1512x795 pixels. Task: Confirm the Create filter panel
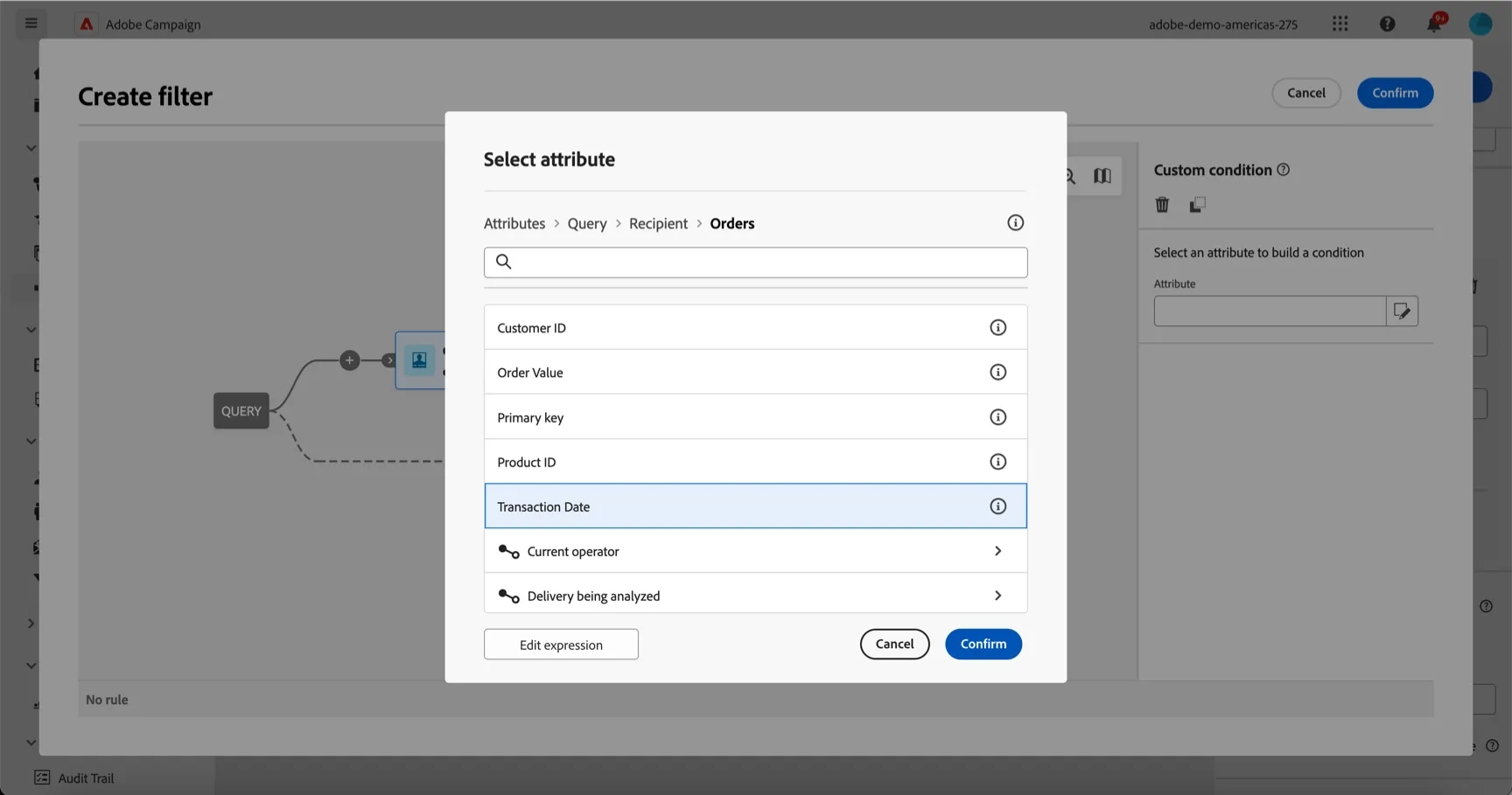pyautogui.click(x=1395, y=93)
